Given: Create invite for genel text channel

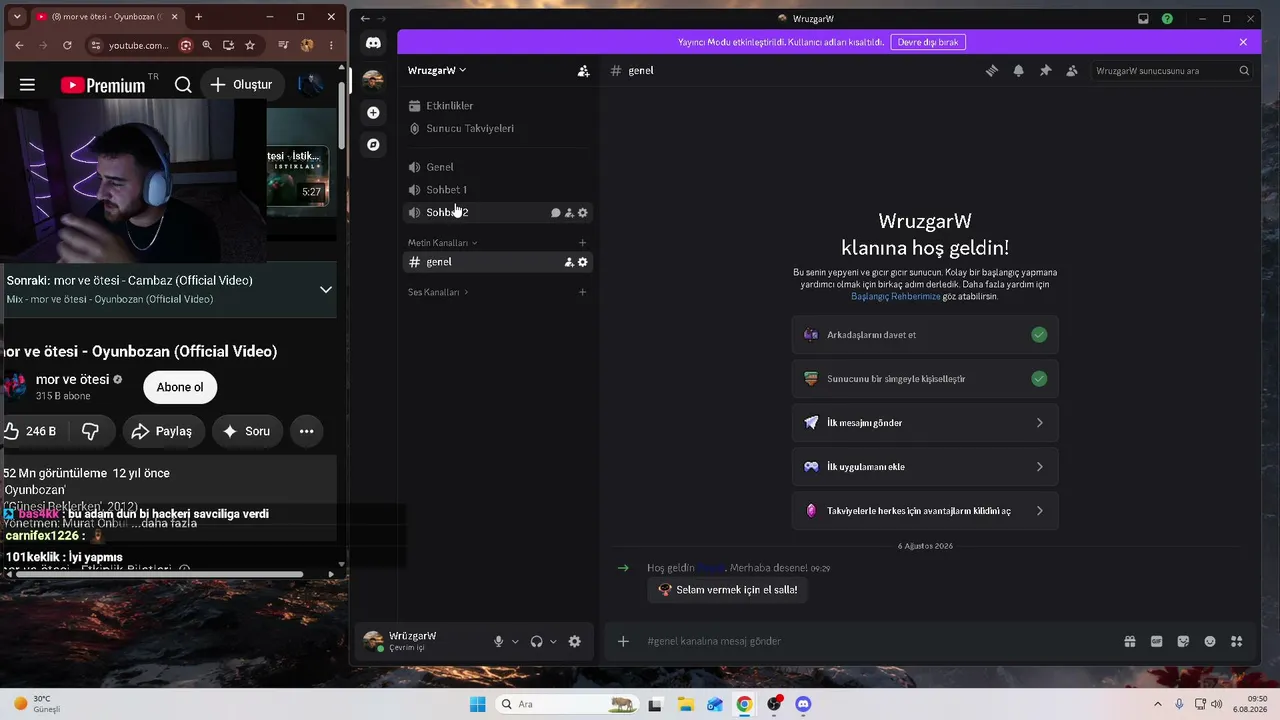Looking at the screenshot, I should [569, 262].
